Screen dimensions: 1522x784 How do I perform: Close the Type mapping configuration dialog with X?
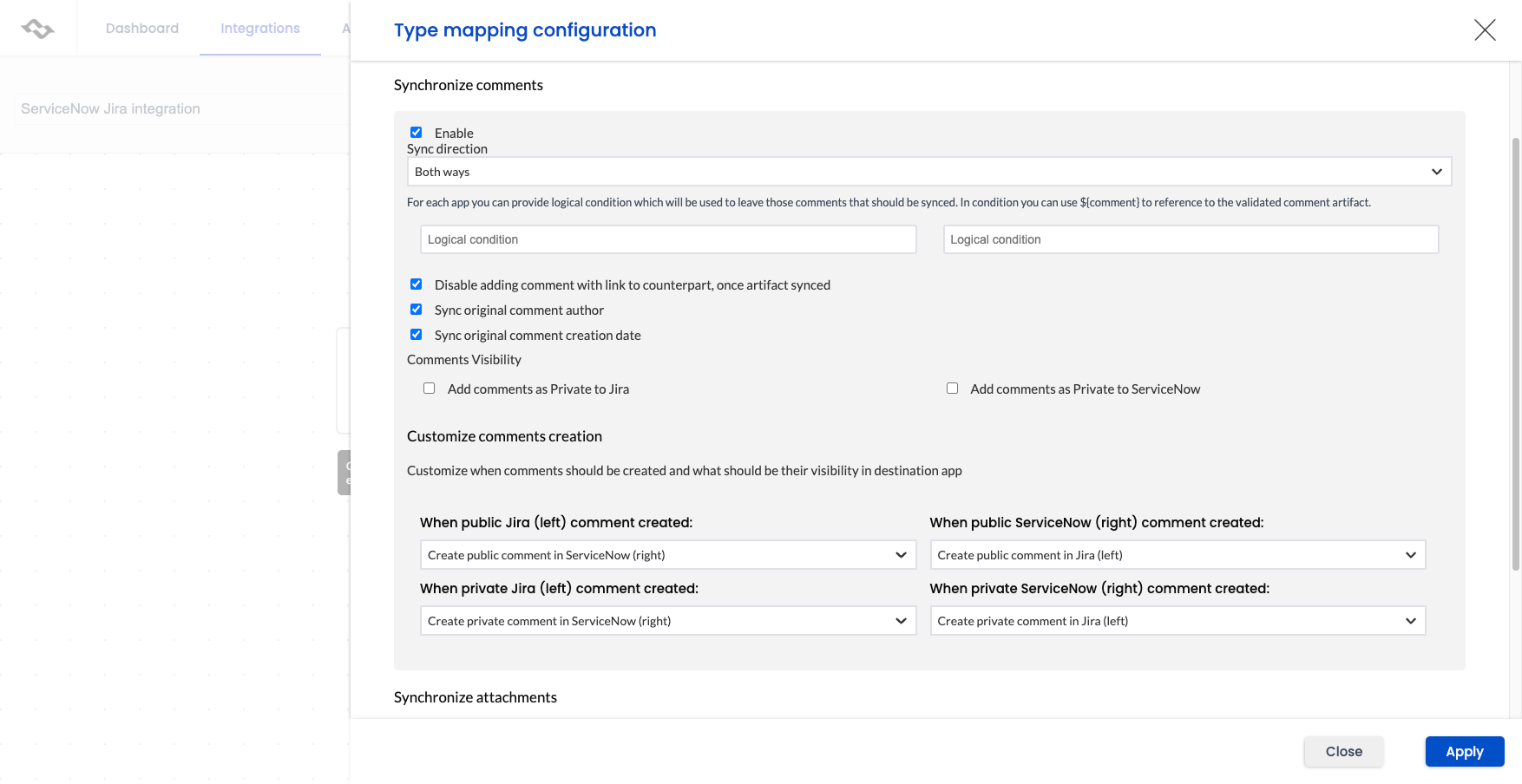click(1485, 30)
